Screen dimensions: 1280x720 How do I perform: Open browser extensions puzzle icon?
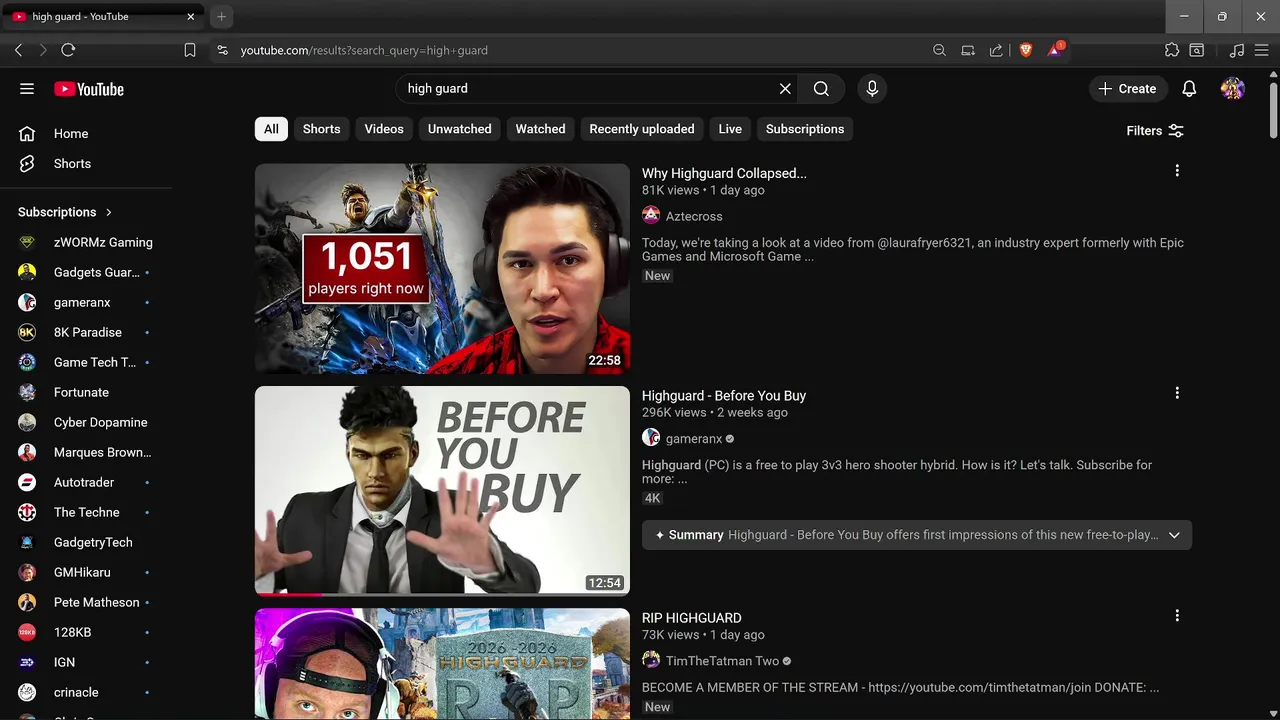pyautogui.click(x=1172, y=50)
